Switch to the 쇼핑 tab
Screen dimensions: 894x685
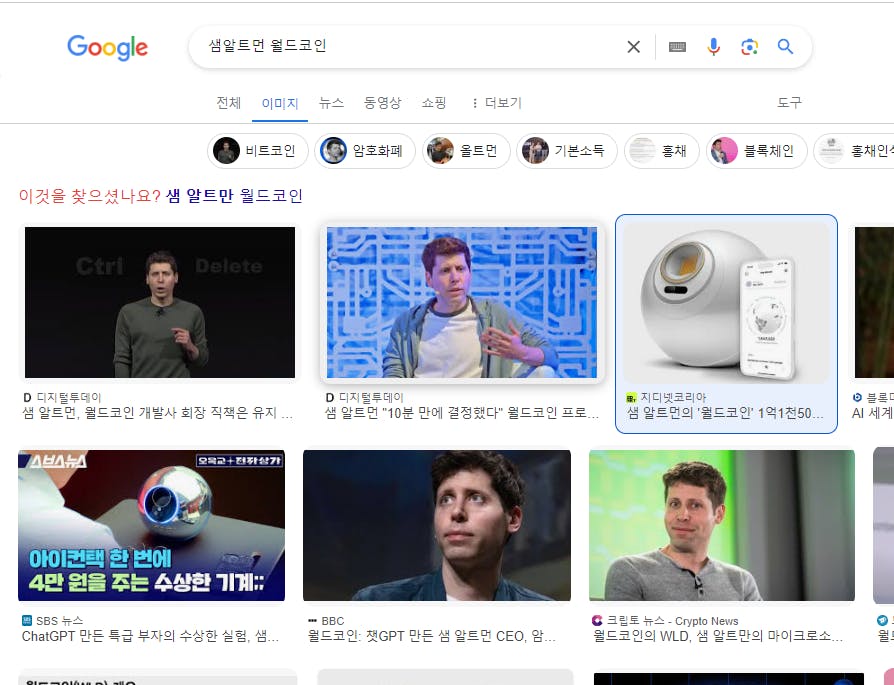click(434, 103)
